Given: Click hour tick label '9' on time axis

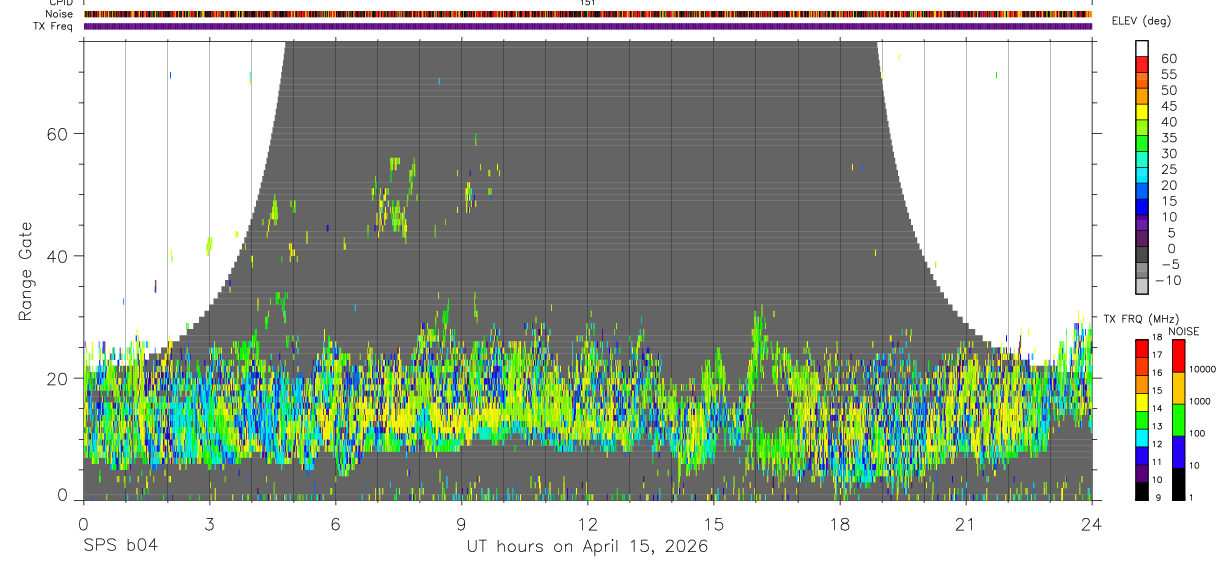Looking at the screenshot, I should pyautogui.click(x=461, y=524).
